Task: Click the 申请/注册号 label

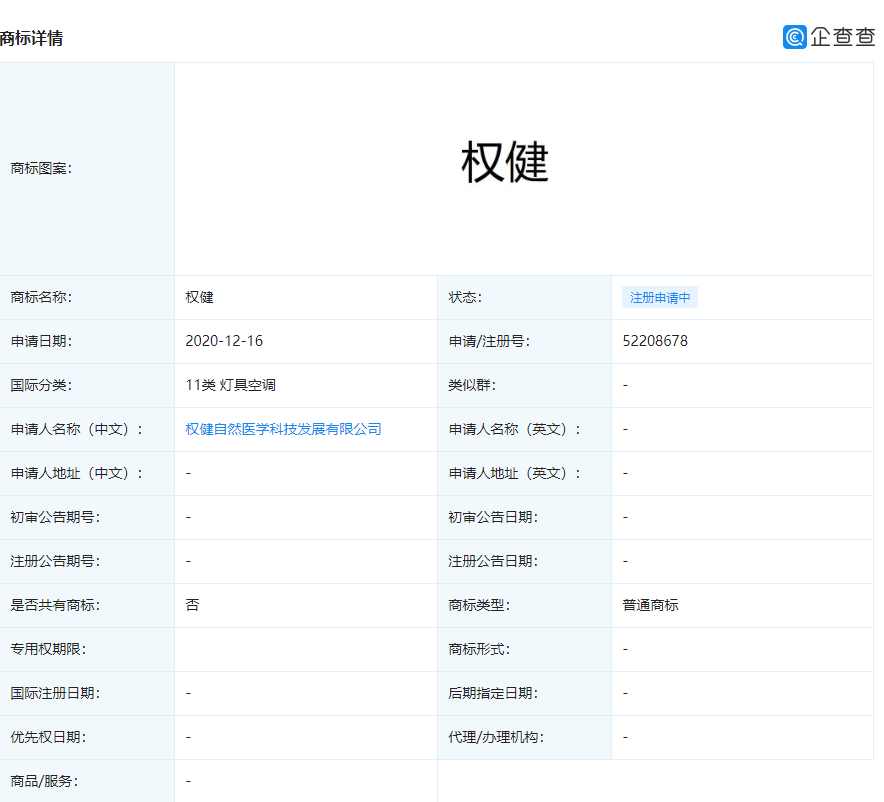Action: point(489,341)
